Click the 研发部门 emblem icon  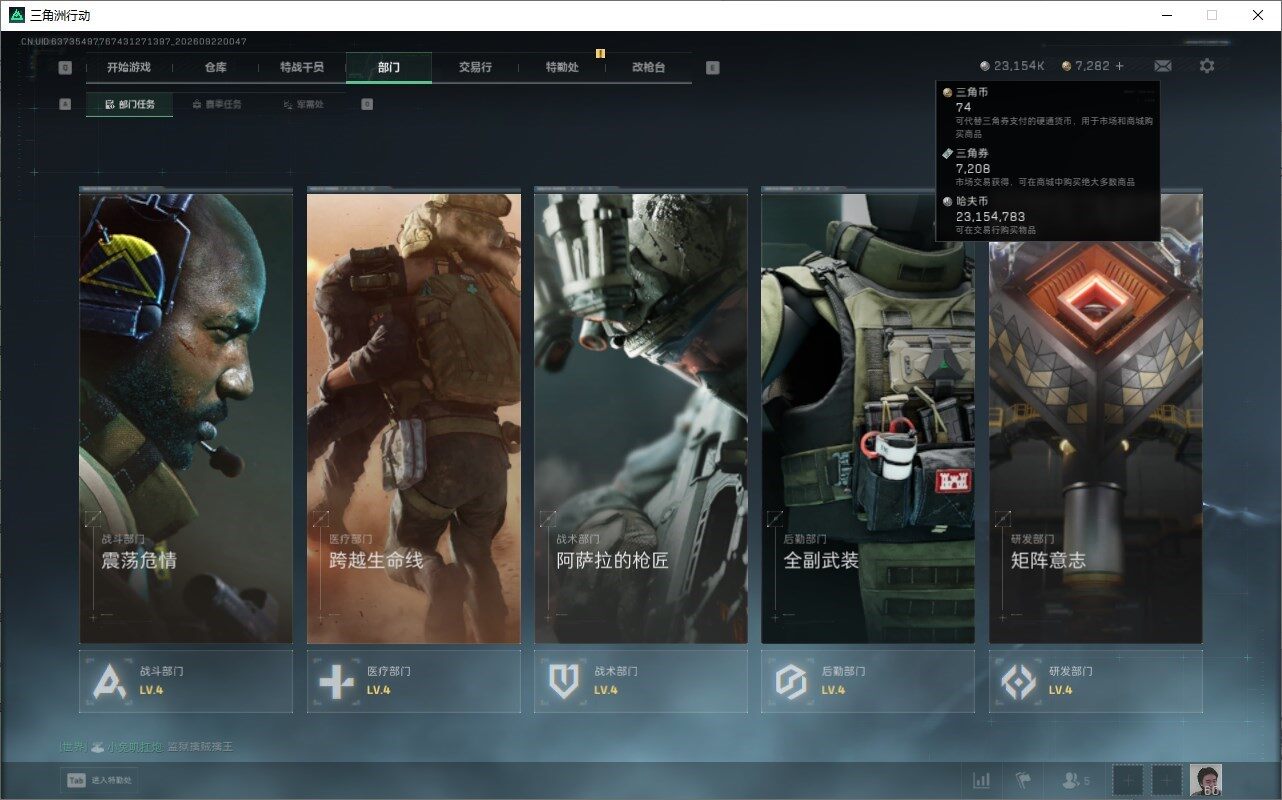(1019, 682)
